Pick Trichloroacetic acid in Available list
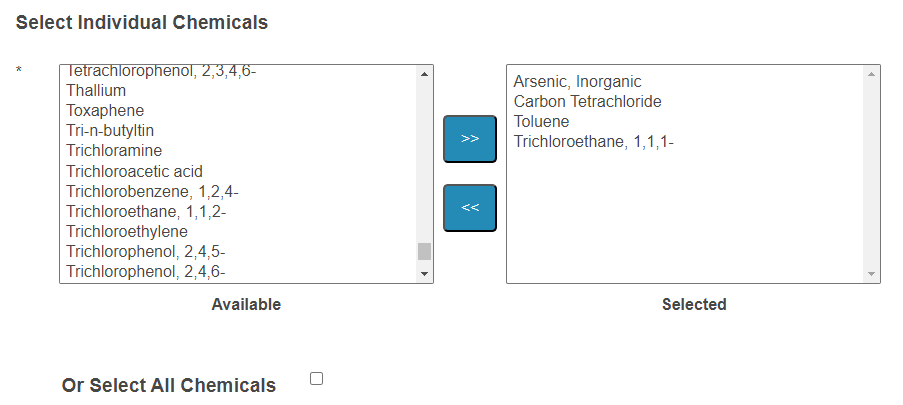This screenshot has width=903, height=405. (x=134, y=172)
